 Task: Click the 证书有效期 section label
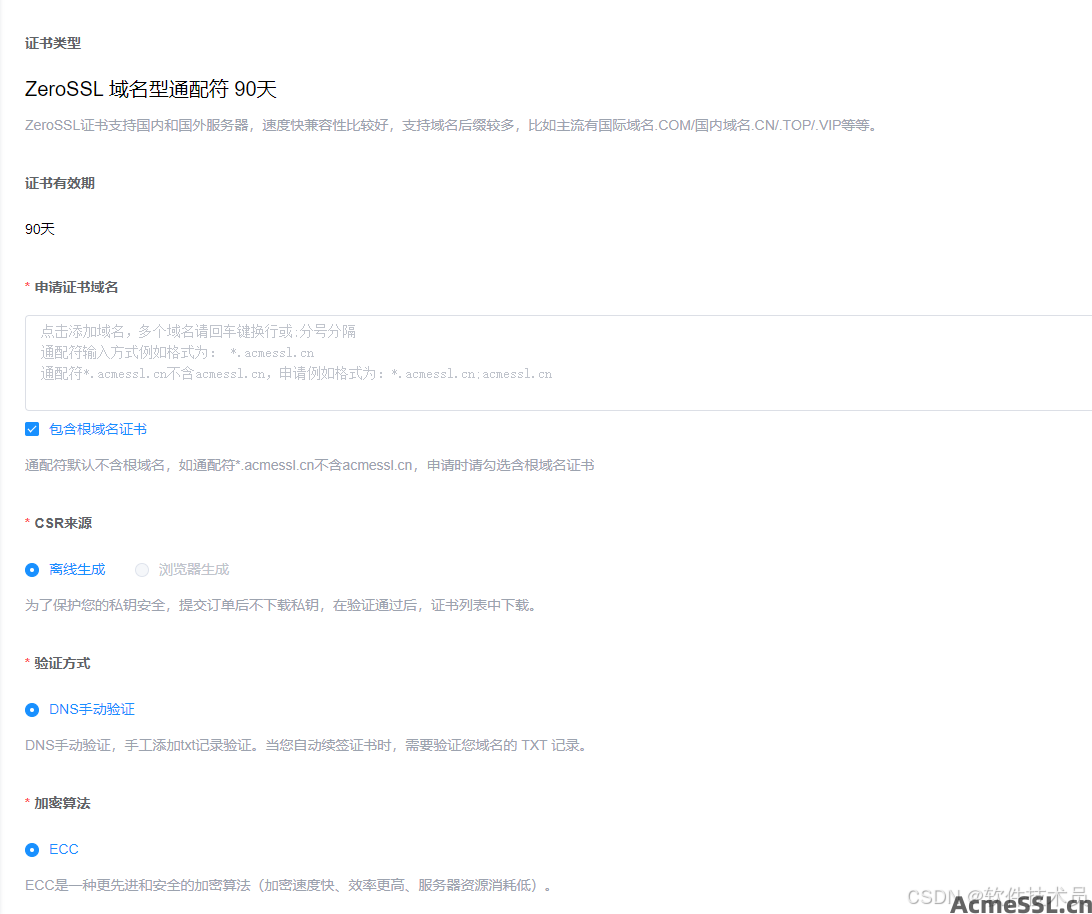60,183
